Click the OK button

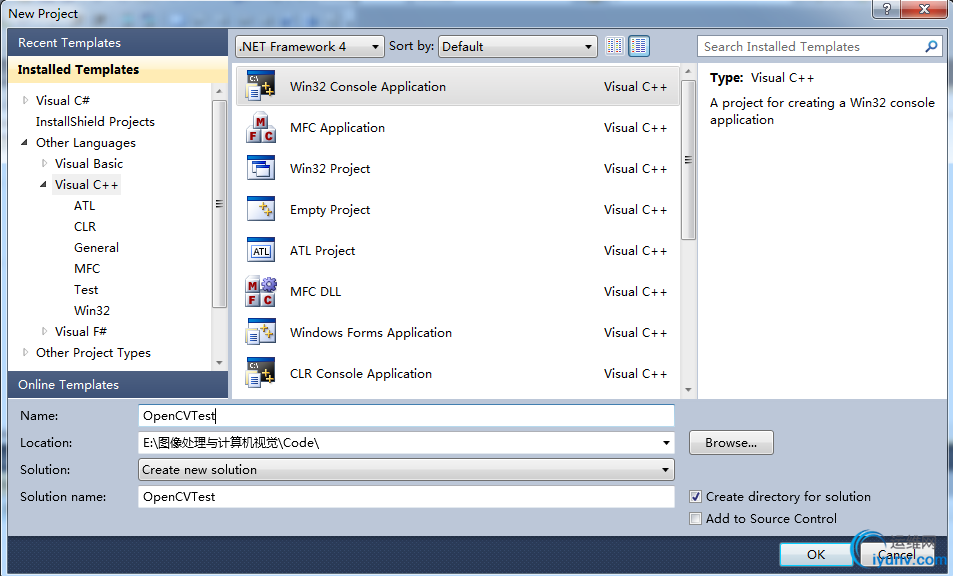point(816,554)
